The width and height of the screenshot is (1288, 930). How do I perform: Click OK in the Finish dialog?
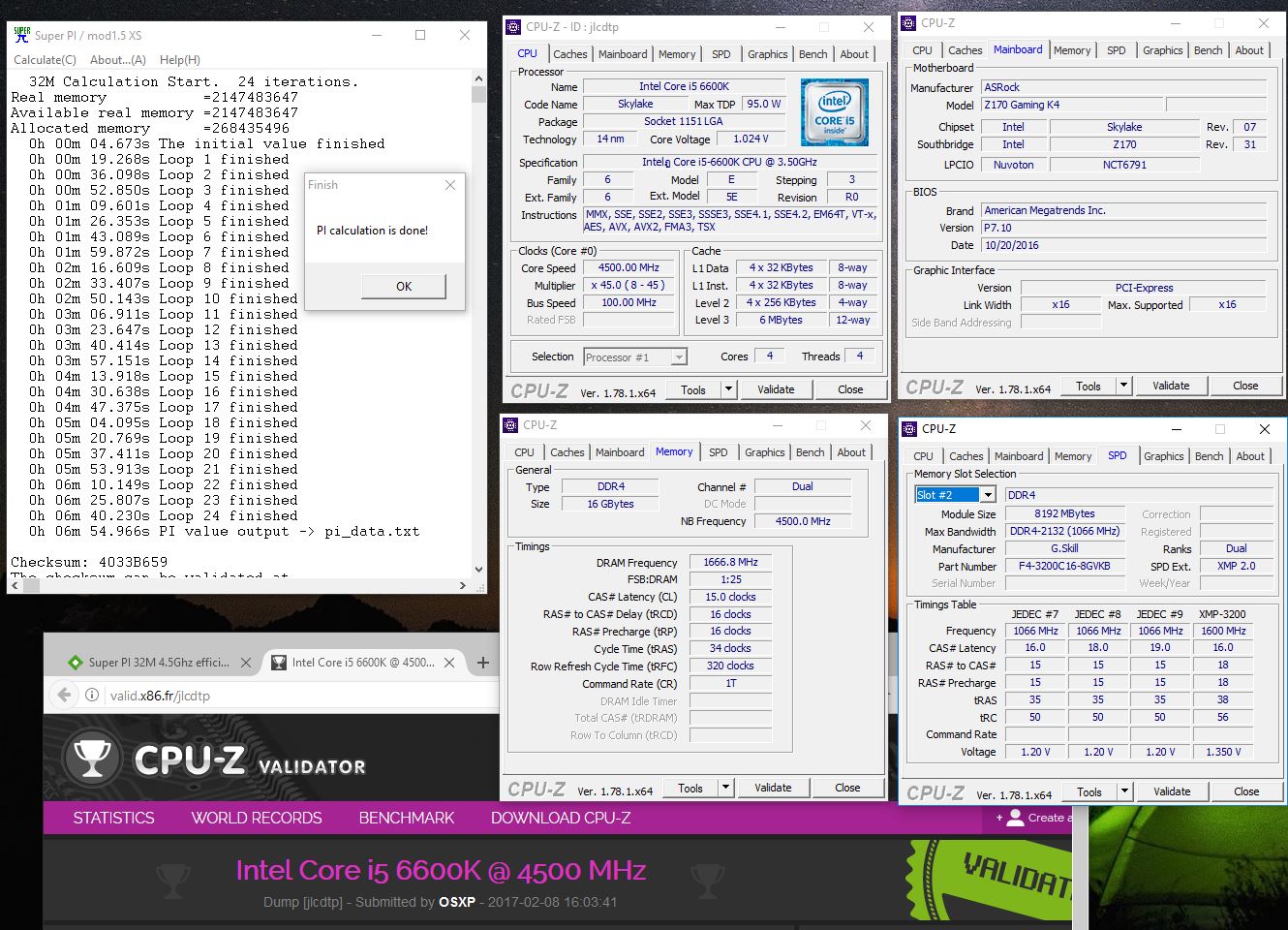coord(404,286)
